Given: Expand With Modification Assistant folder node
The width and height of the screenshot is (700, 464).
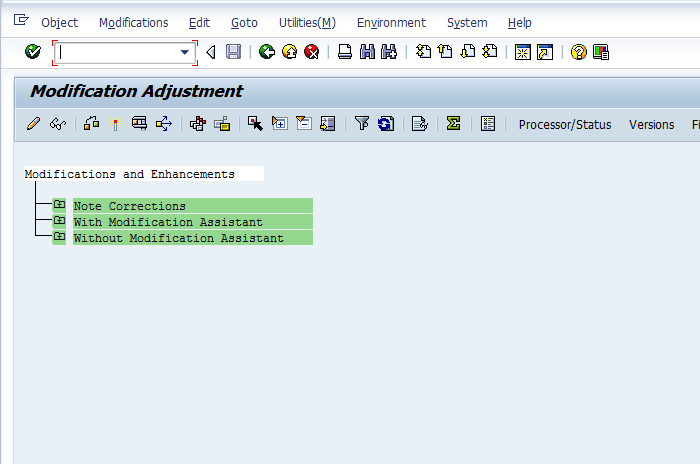Looking at the screenshot, I should click(x=59, y=221).
